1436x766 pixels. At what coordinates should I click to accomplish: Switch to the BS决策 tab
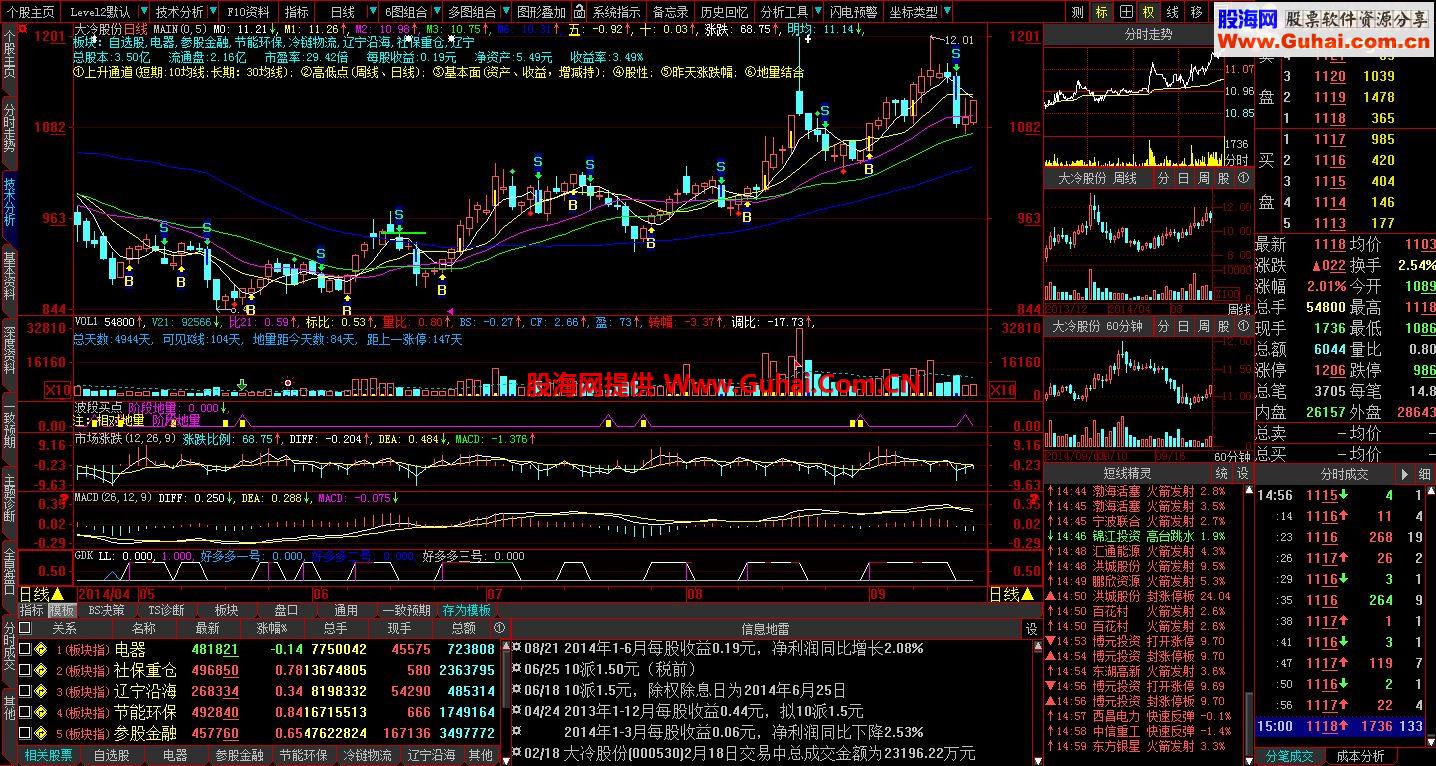107,610
